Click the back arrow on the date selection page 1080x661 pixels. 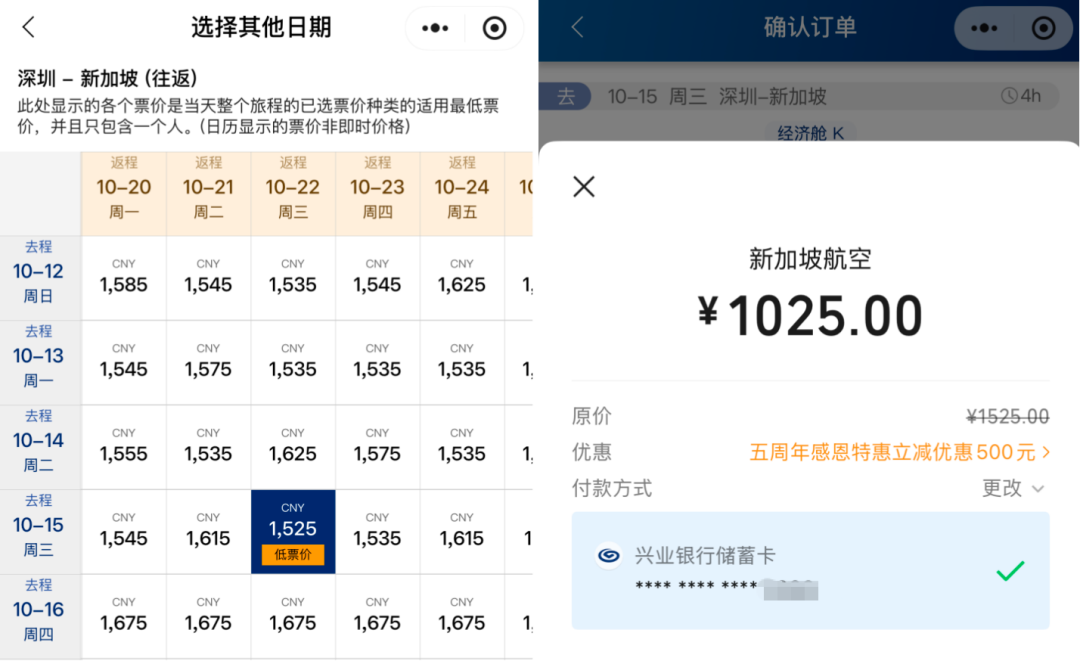[27, 27]
